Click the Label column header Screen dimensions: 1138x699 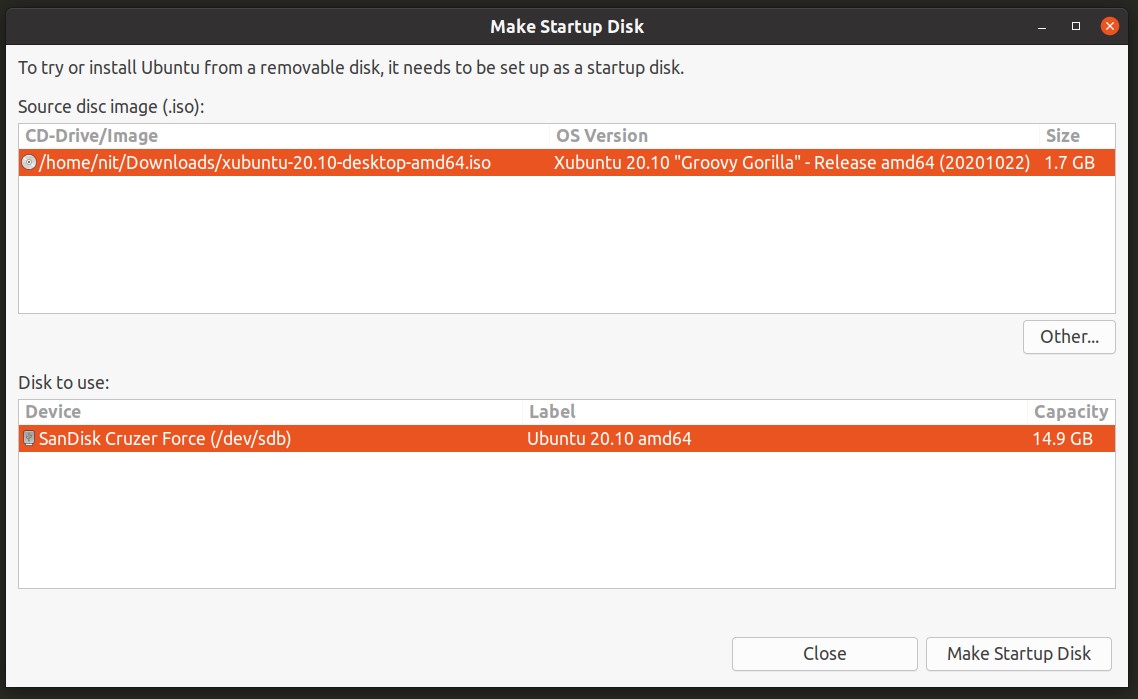[552, 412]
